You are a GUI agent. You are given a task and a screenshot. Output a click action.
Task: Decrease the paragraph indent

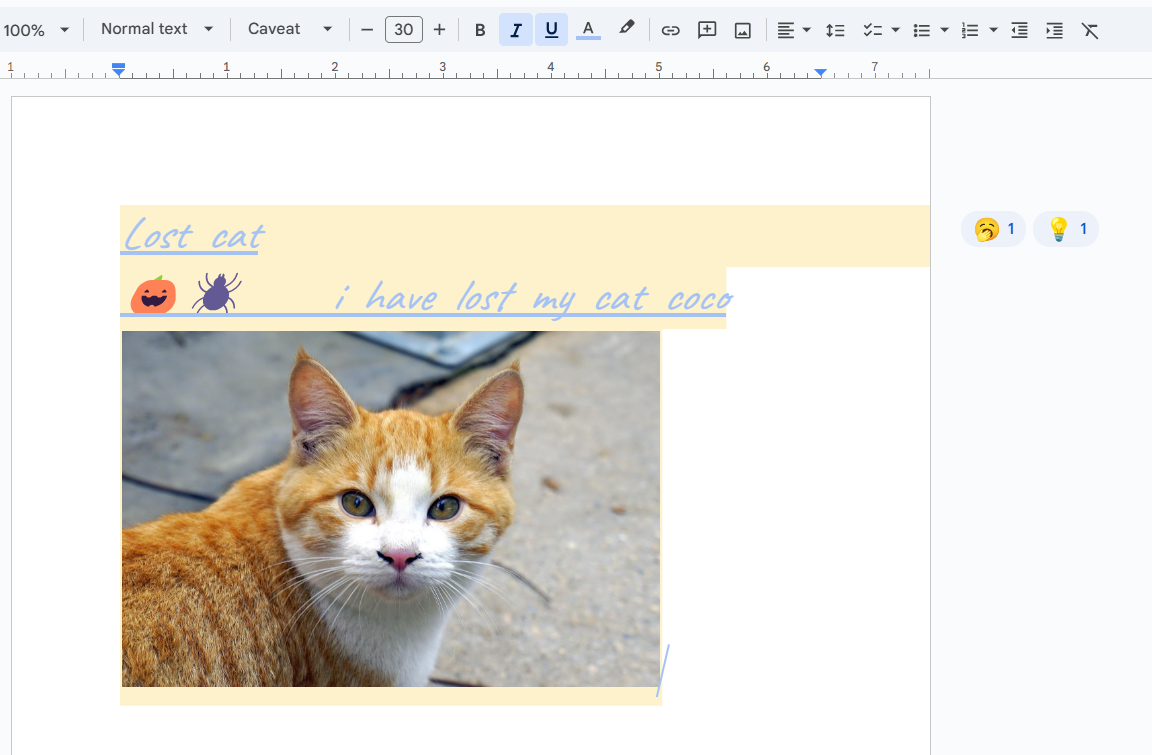click(x=1019, y=30)
